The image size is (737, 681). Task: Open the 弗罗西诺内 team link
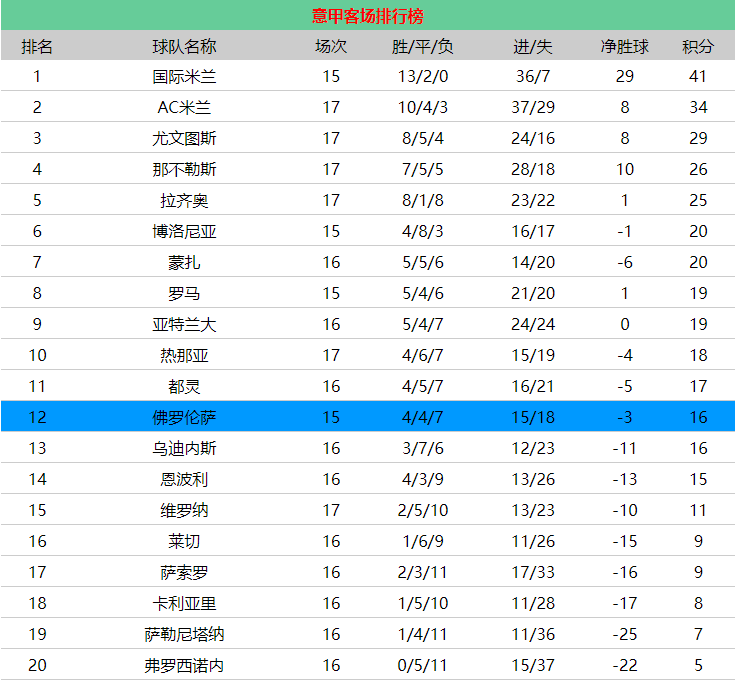tap(184, 665)
